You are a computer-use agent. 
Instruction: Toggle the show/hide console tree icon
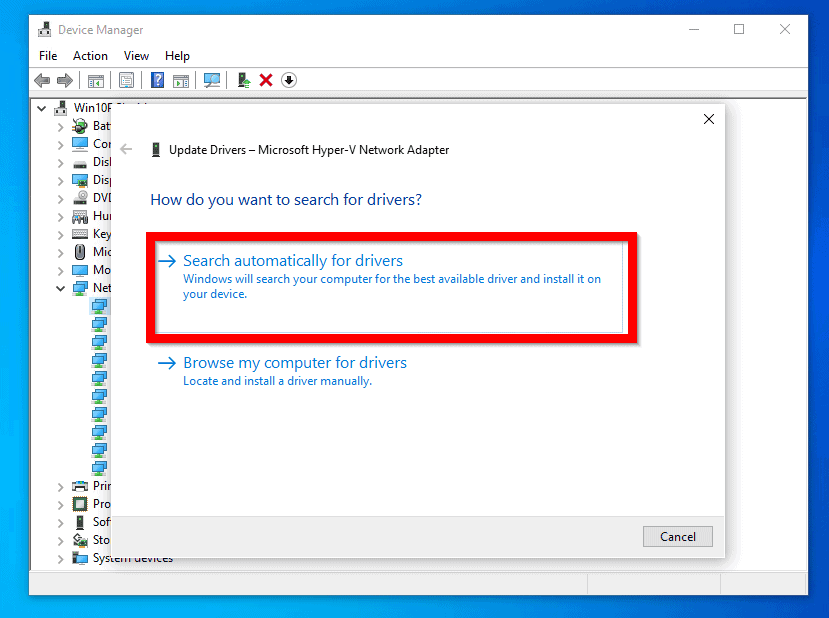(96, 80)
